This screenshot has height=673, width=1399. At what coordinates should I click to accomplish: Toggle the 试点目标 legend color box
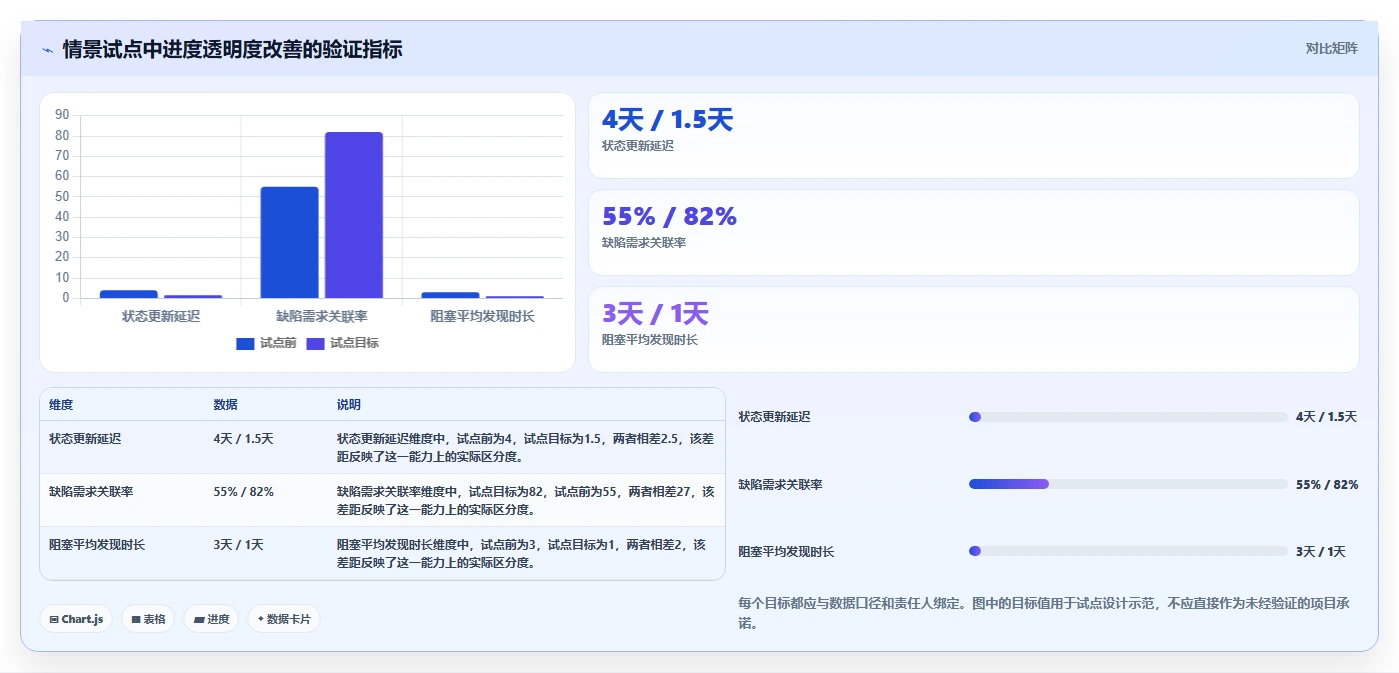(316, 343)
